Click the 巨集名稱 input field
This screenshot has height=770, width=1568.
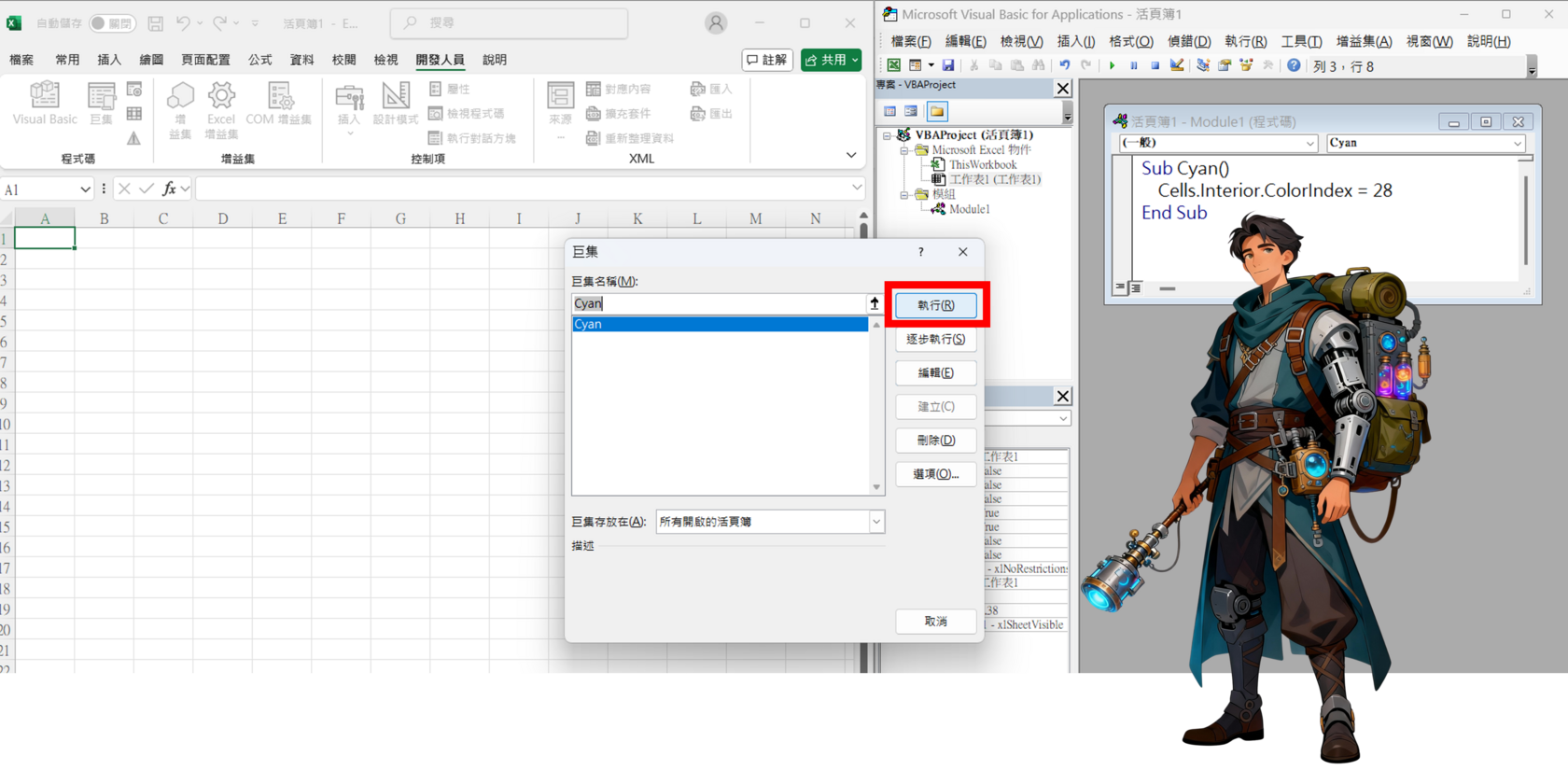pyautogui.click(x=720, y=303)
